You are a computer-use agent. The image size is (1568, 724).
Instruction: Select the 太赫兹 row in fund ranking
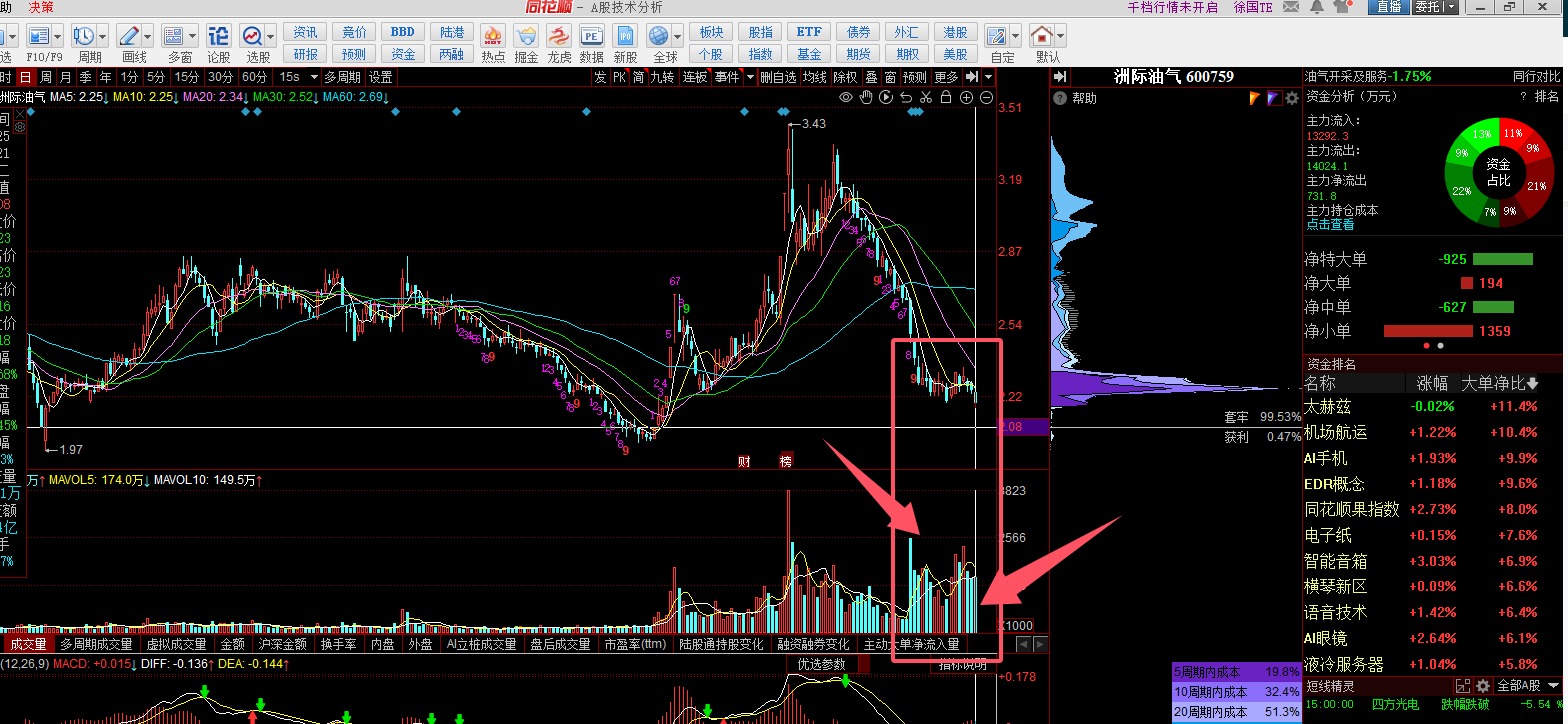click(1432, 407)
